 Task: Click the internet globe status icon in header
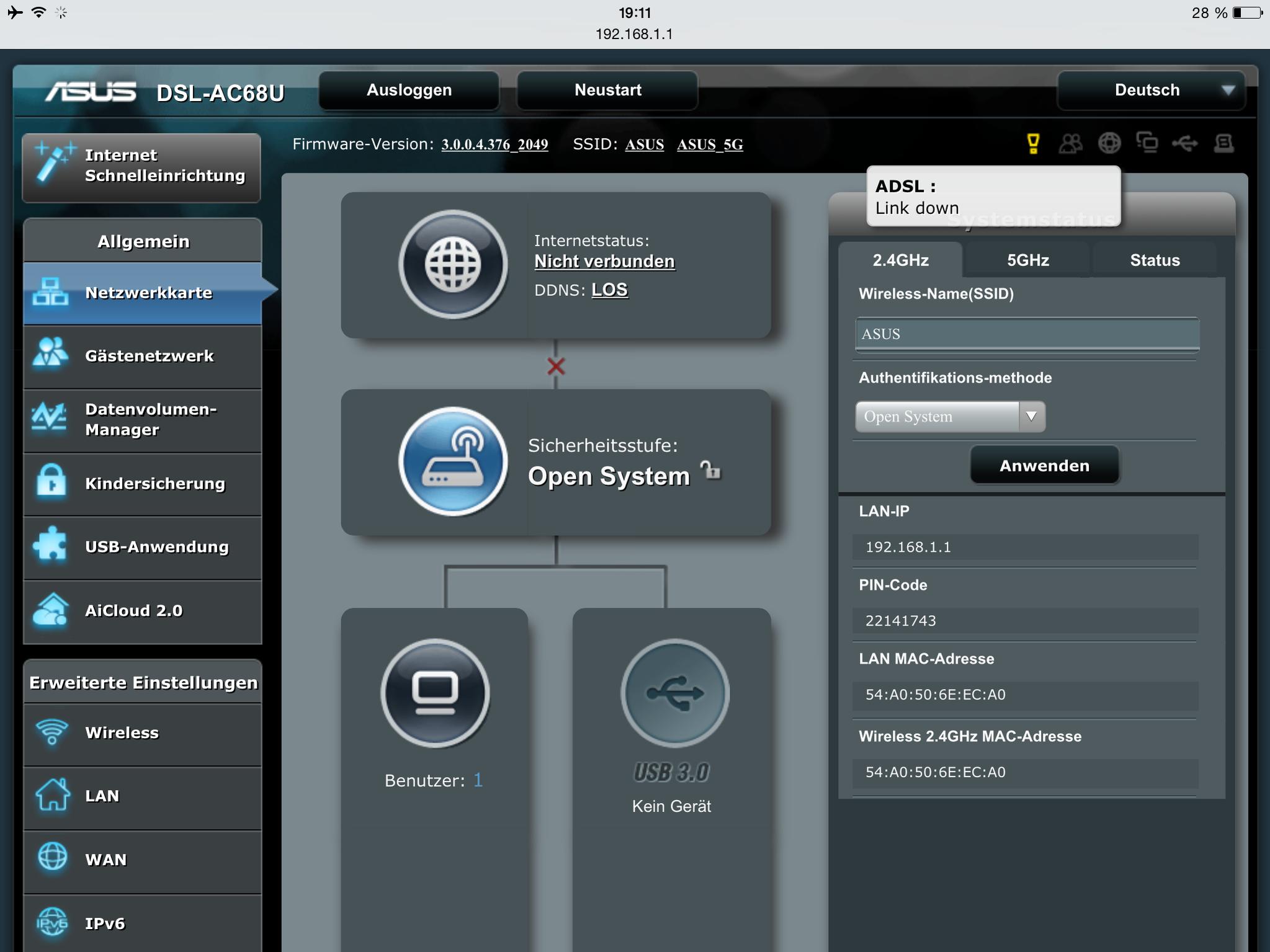1109,143
